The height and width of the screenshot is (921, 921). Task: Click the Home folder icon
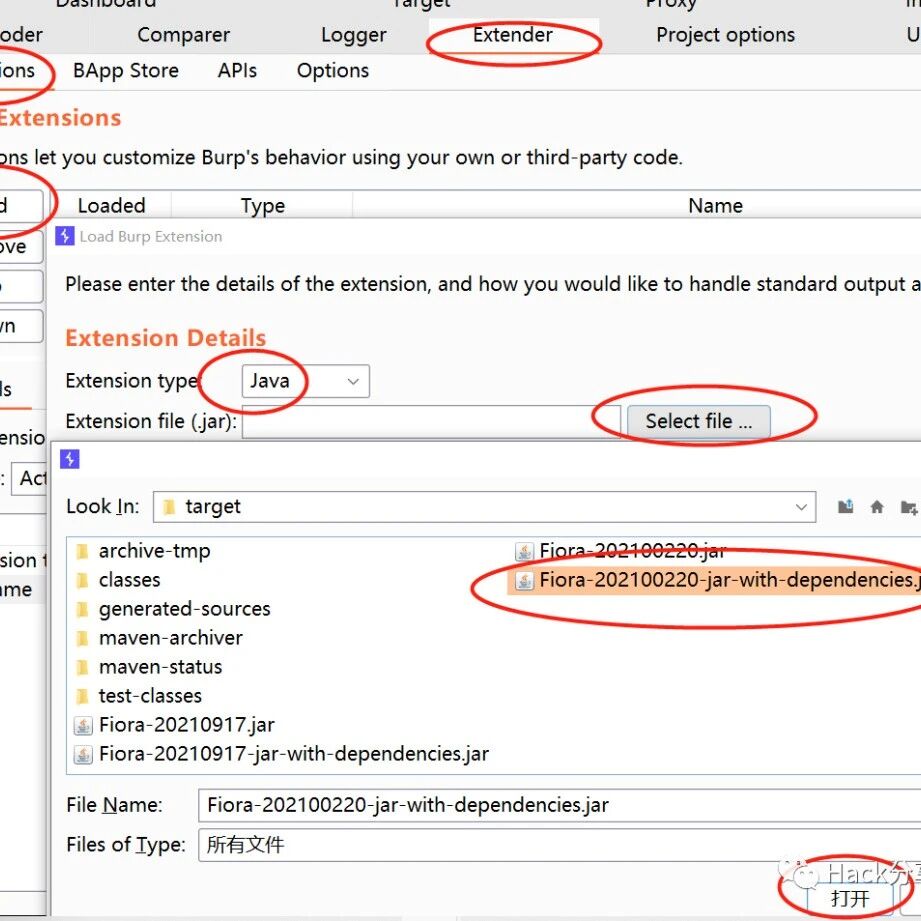[x=876, y=506]
